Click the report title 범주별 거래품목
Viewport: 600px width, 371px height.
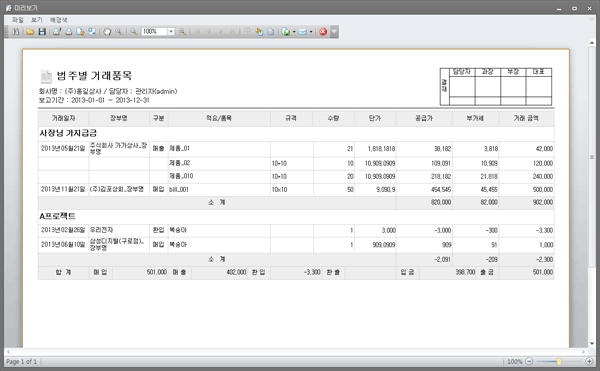94,76
